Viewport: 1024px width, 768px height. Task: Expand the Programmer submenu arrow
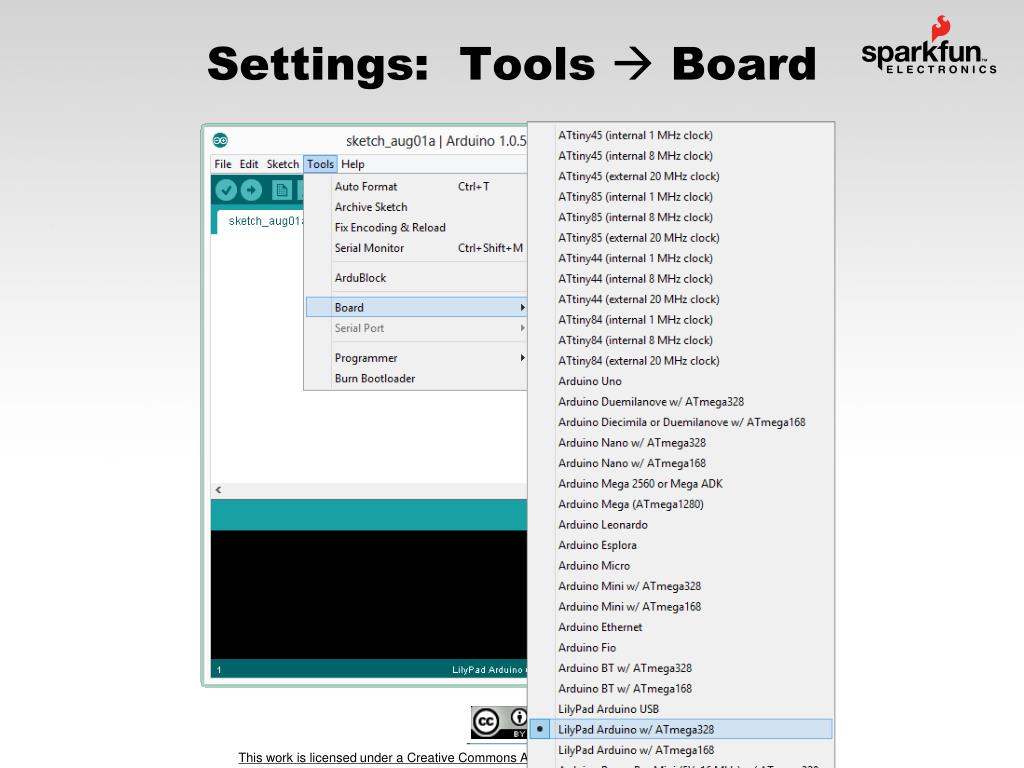click(522, 358)
